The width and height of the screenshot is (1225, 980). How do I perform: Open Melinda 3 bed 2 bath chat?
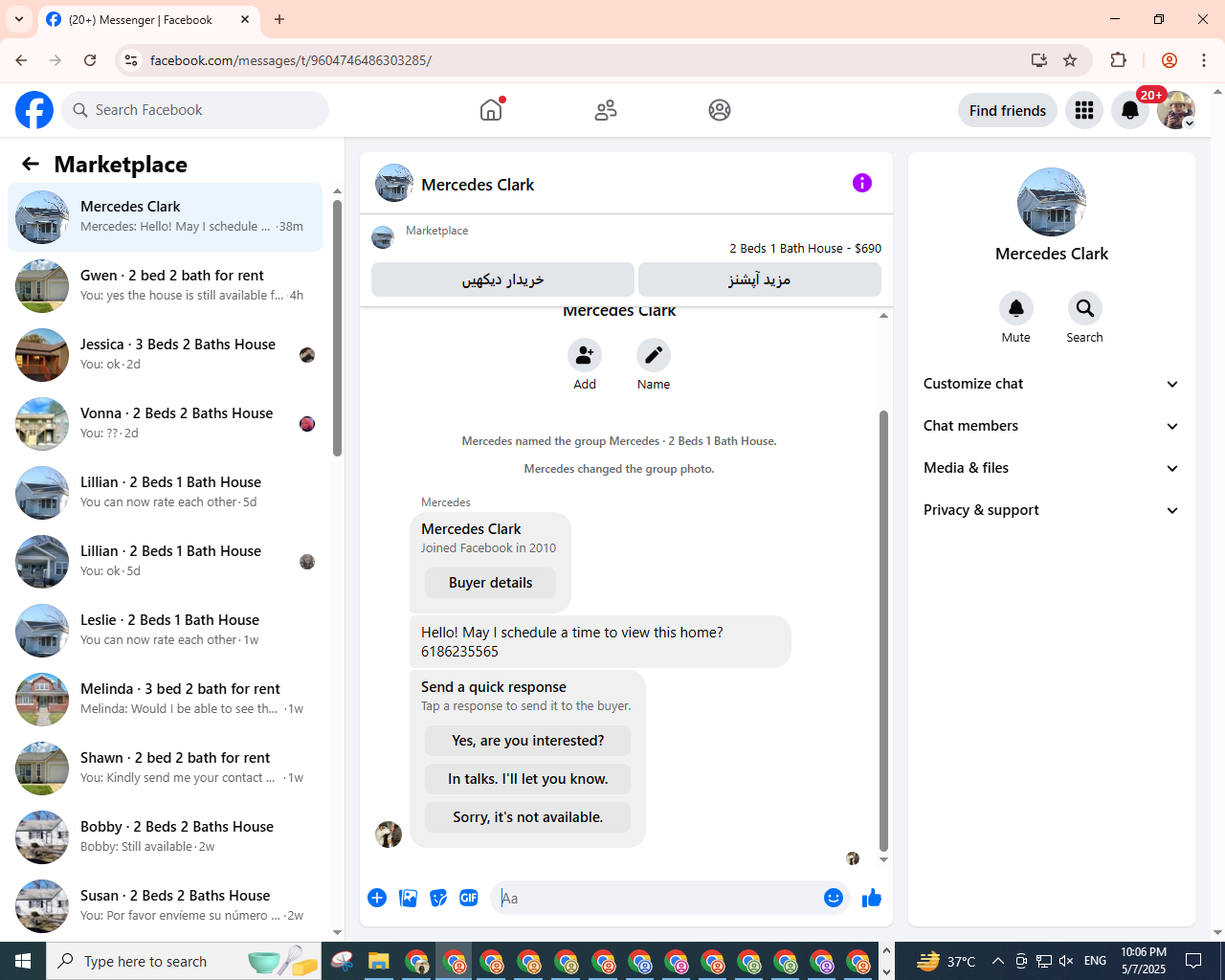(165, 700)
